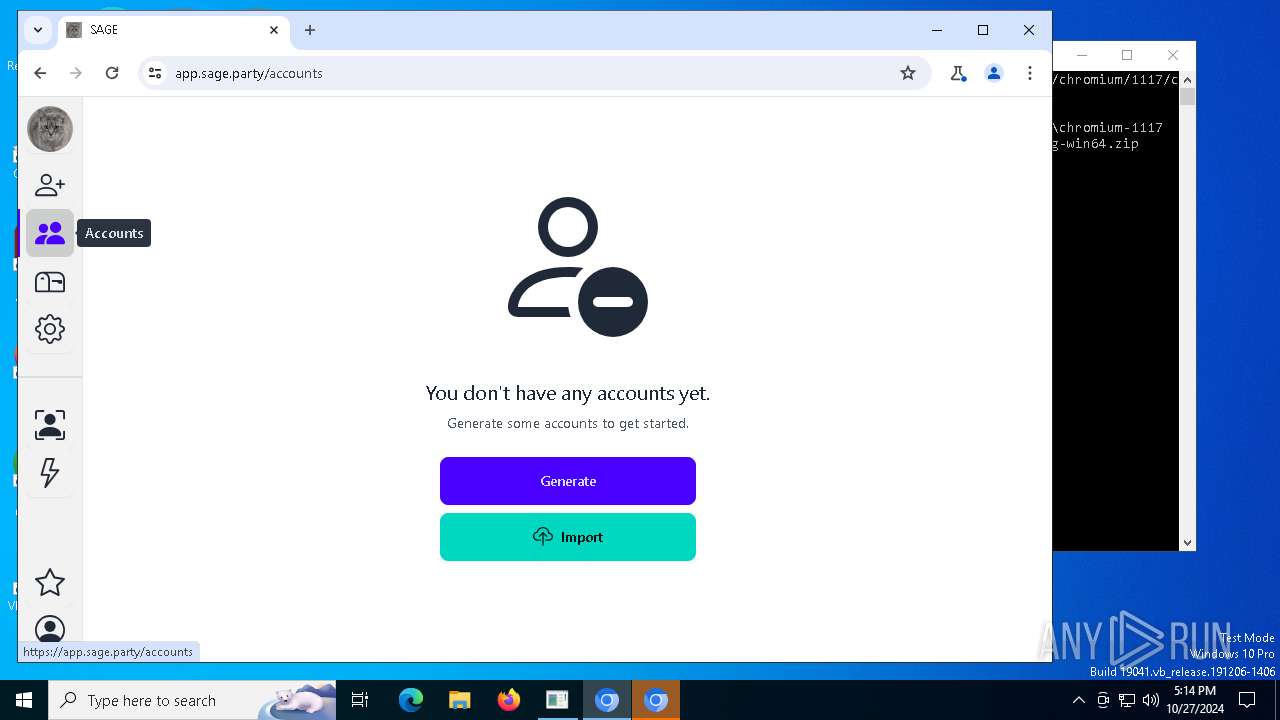Viewport: 1280px width, 720px height.
Task: Click the lightning bolt icon in sidebar
Action: click(50, 472)
